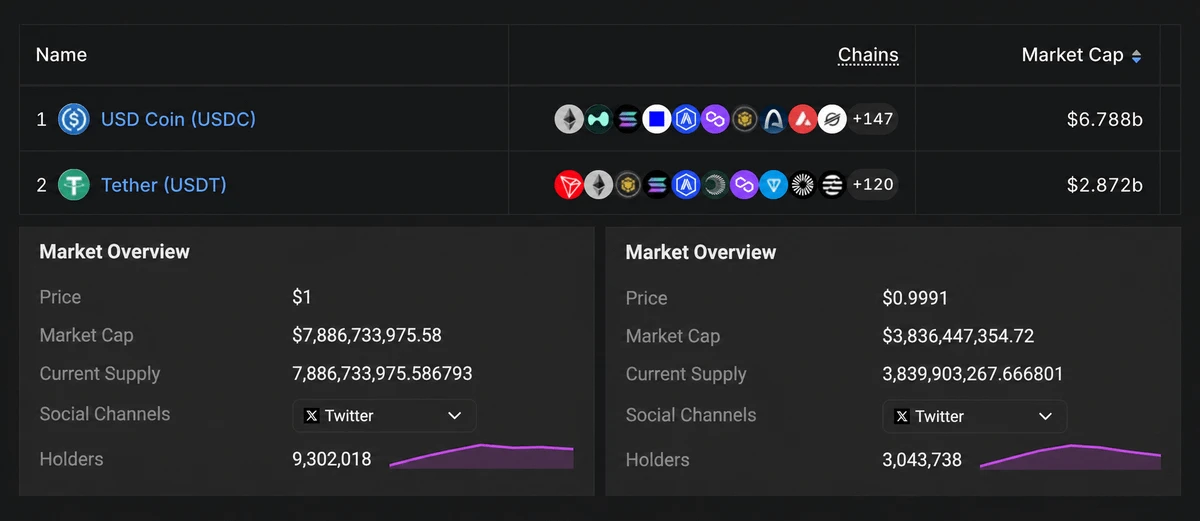
Task: Click the Base blue square chain icon
Action: tap(656, 120)
